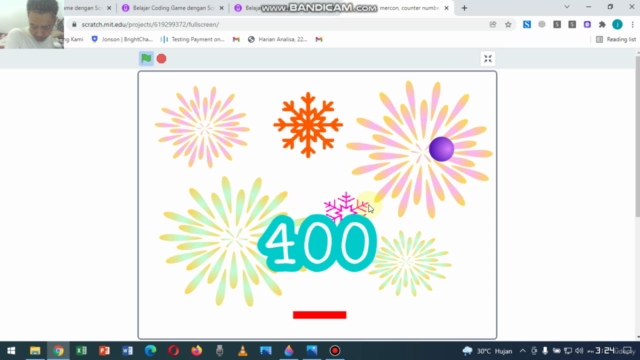The image size is (640, 360).
Task: Open the Reading list panel
Action: (x=616, y=39)
